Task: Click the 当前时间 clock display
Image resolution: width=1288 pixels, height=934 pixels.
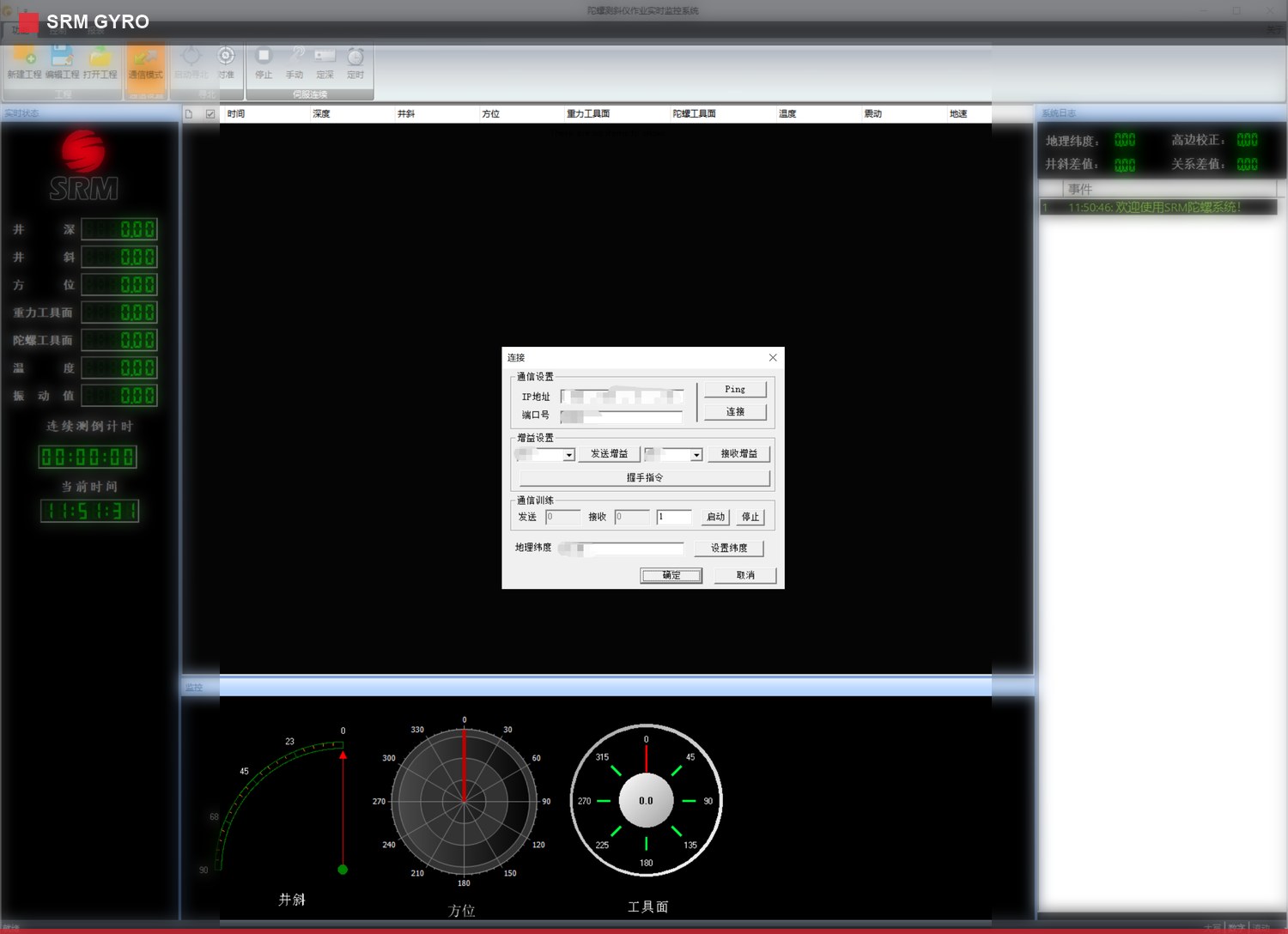Action: (89, 511)
